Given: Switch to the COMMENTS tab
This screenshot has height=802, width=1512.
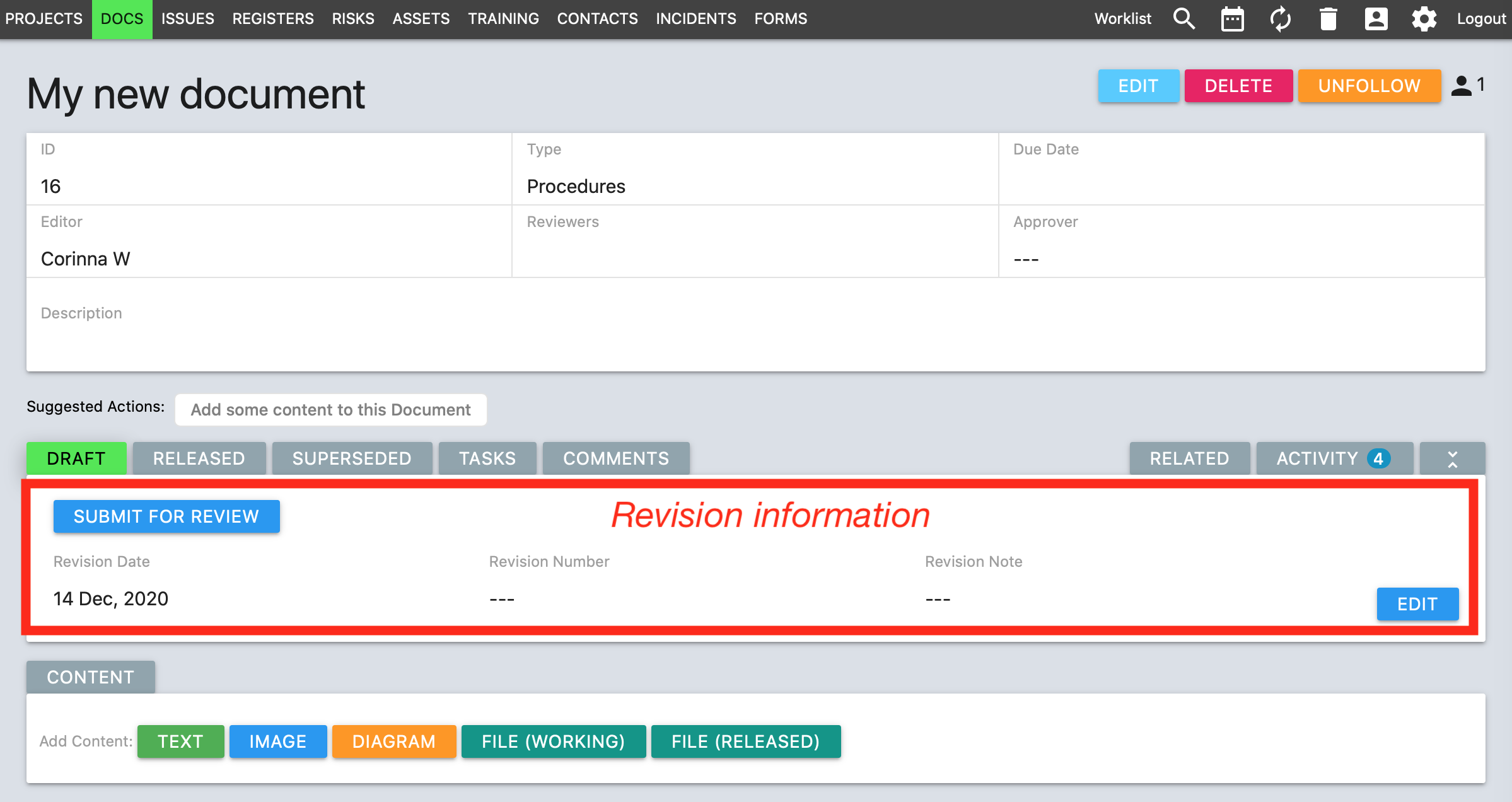Looking at the screenshot, I should pyautogui.click(x=616, y=458).
